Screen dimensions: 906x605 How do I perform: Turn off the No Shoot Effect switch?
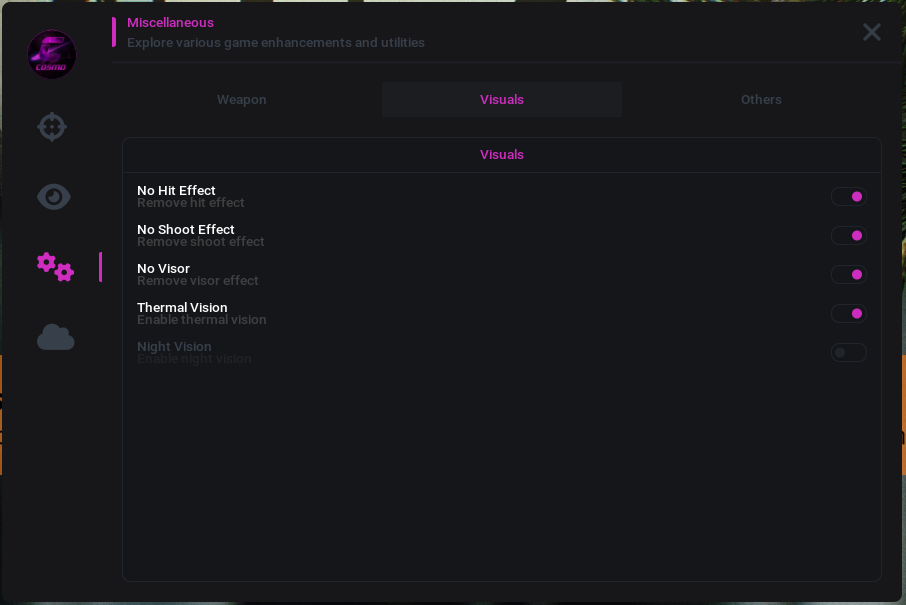tap(849, 235)
